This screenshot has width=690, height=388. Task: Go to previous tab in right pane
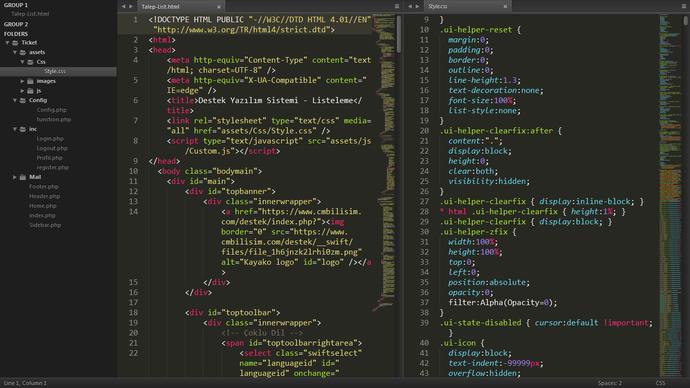[x=410, y=7]
